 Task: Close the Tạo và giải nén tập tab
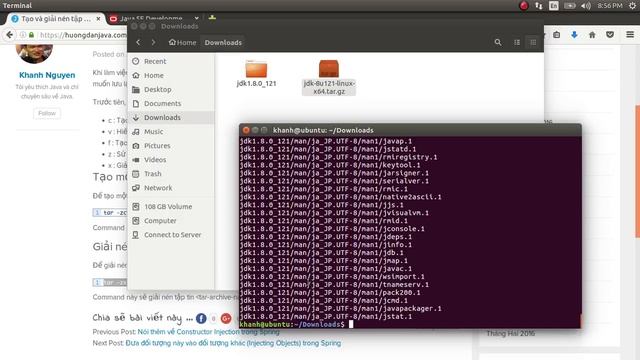98,19
